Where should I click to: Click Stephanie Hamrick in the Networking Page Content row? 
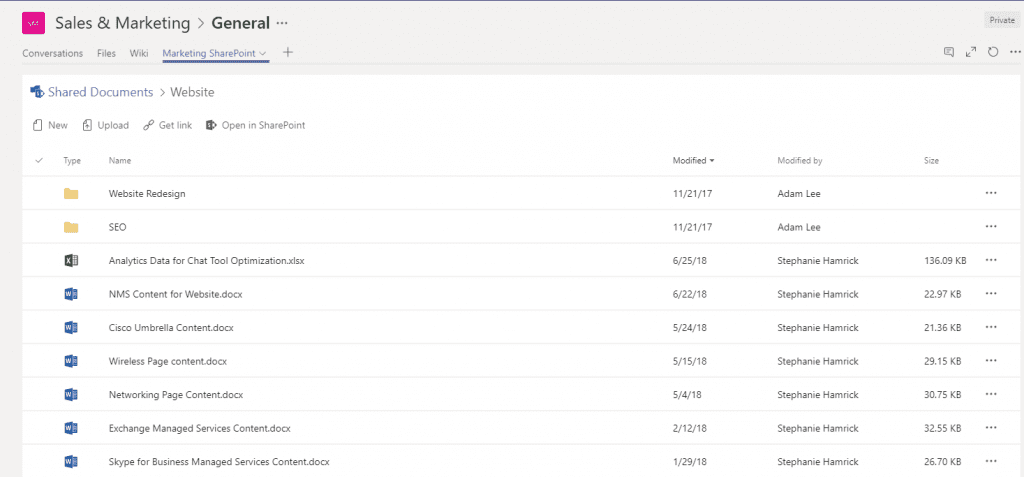coord(818,395)
